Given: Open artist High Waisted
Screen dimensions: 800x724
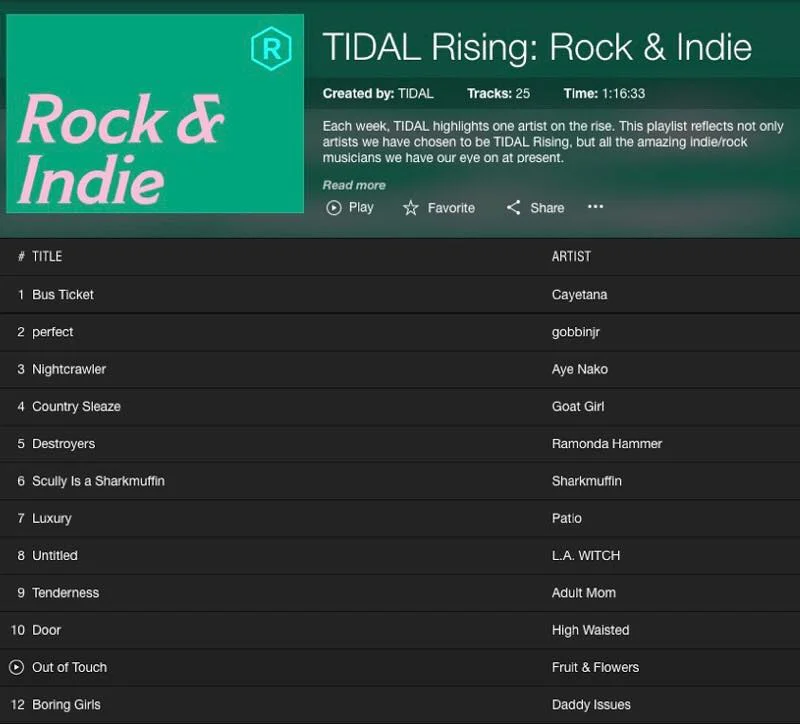Looking at the screenshot, I should click(x=590, y=630).
